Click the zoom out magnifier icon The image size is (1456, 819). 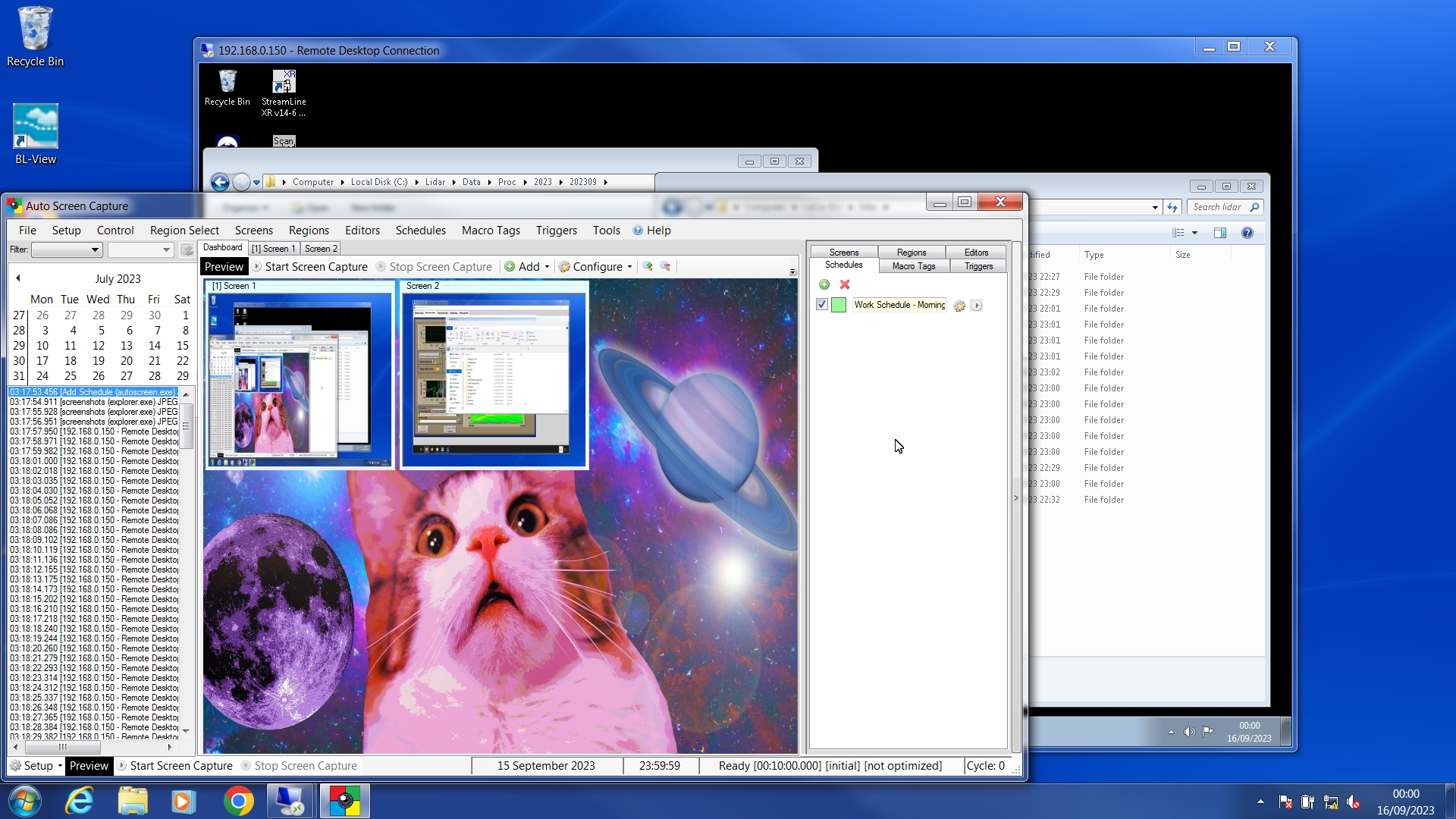coord(665,266)
